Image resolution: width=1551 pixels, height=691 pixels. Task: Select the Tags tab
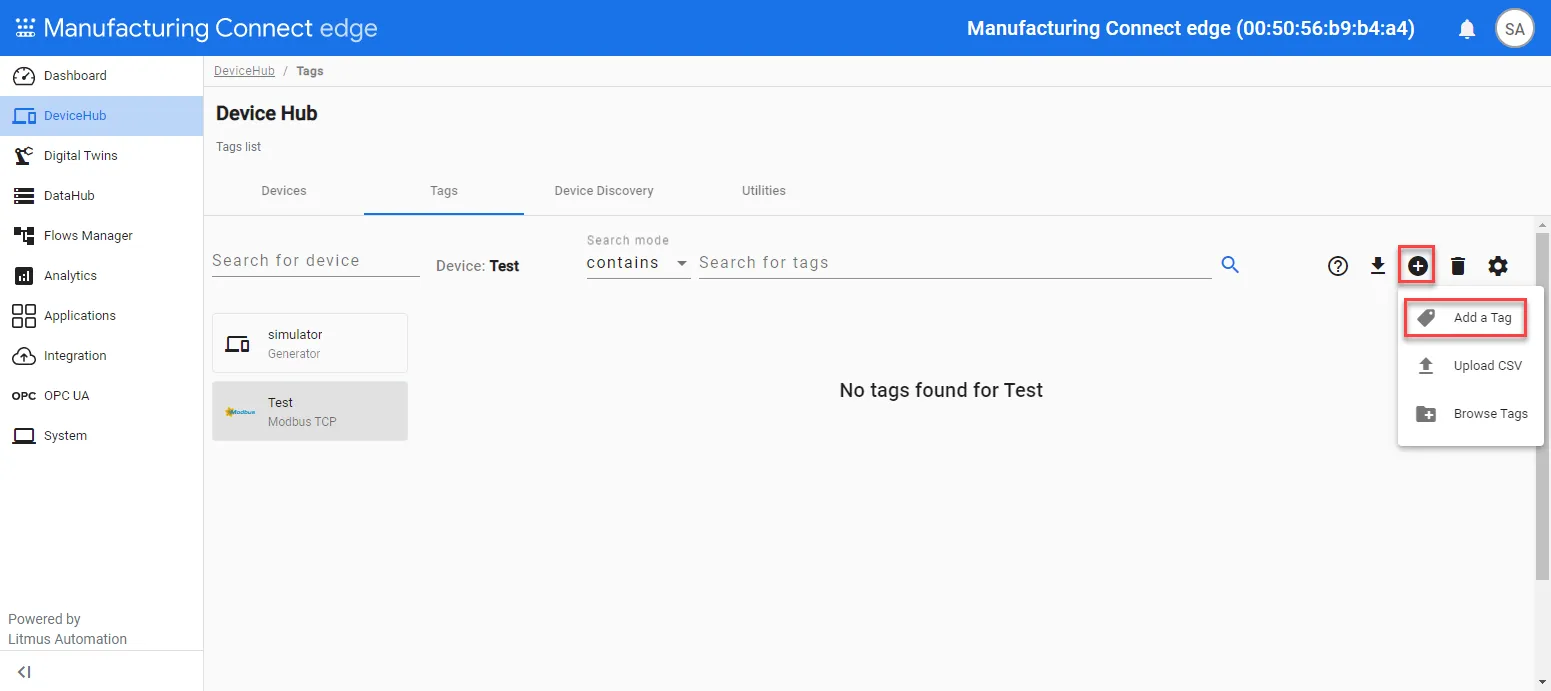pos(444,191)
